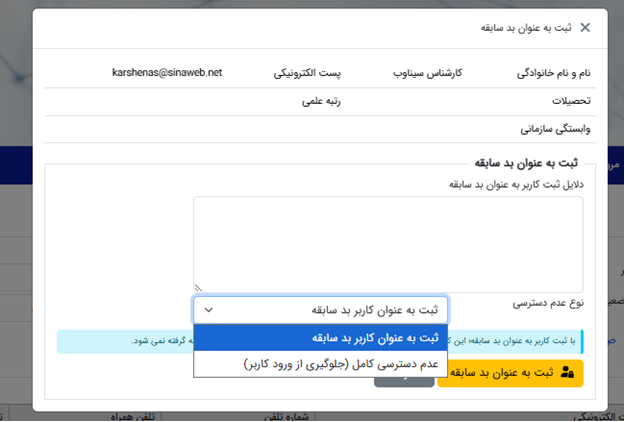Click the 'رتبه علمی' label
The image size is (625, 422).
point(322,101)
